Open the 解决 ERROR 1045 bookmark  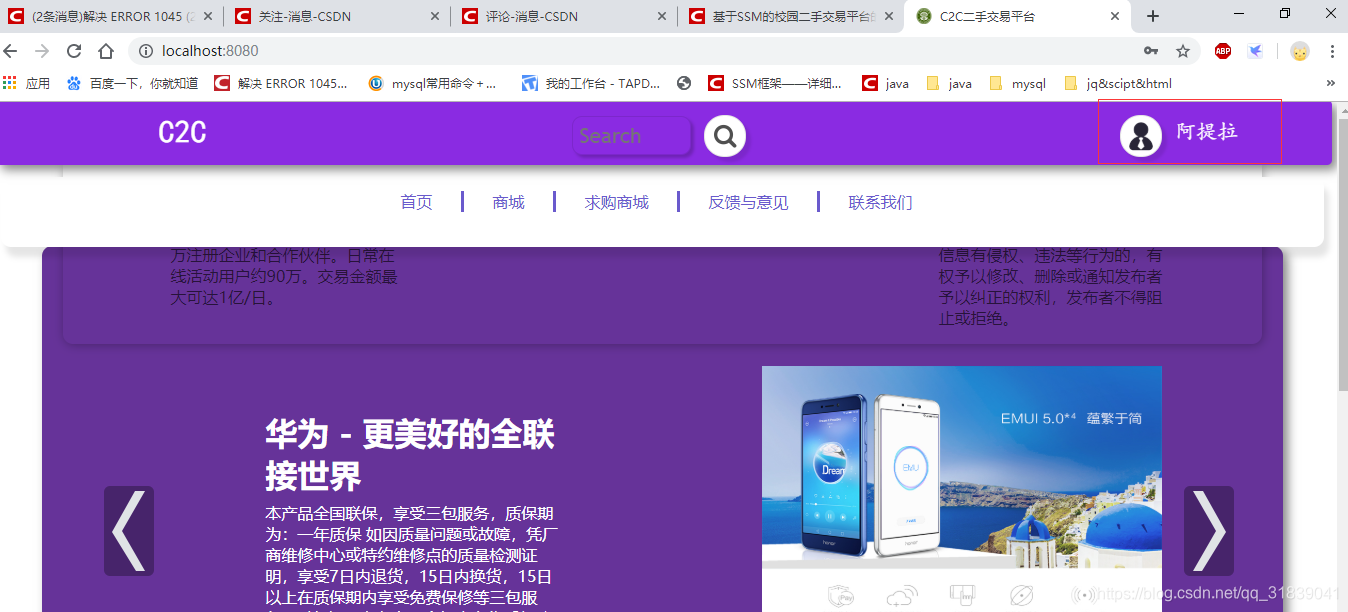point(282,83)
